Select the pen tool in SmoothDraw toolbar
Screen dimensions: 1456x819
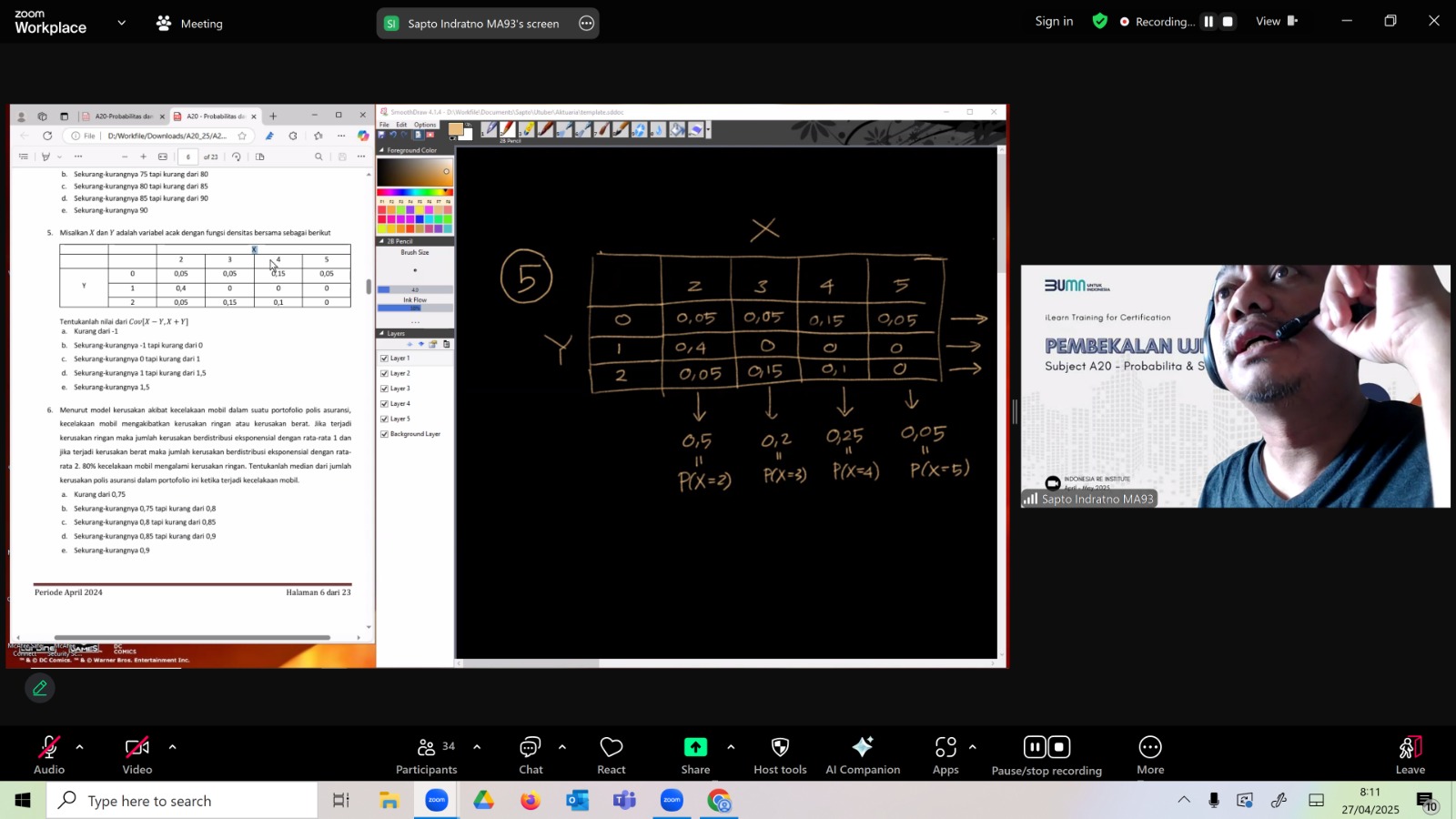tap(489, 130)
